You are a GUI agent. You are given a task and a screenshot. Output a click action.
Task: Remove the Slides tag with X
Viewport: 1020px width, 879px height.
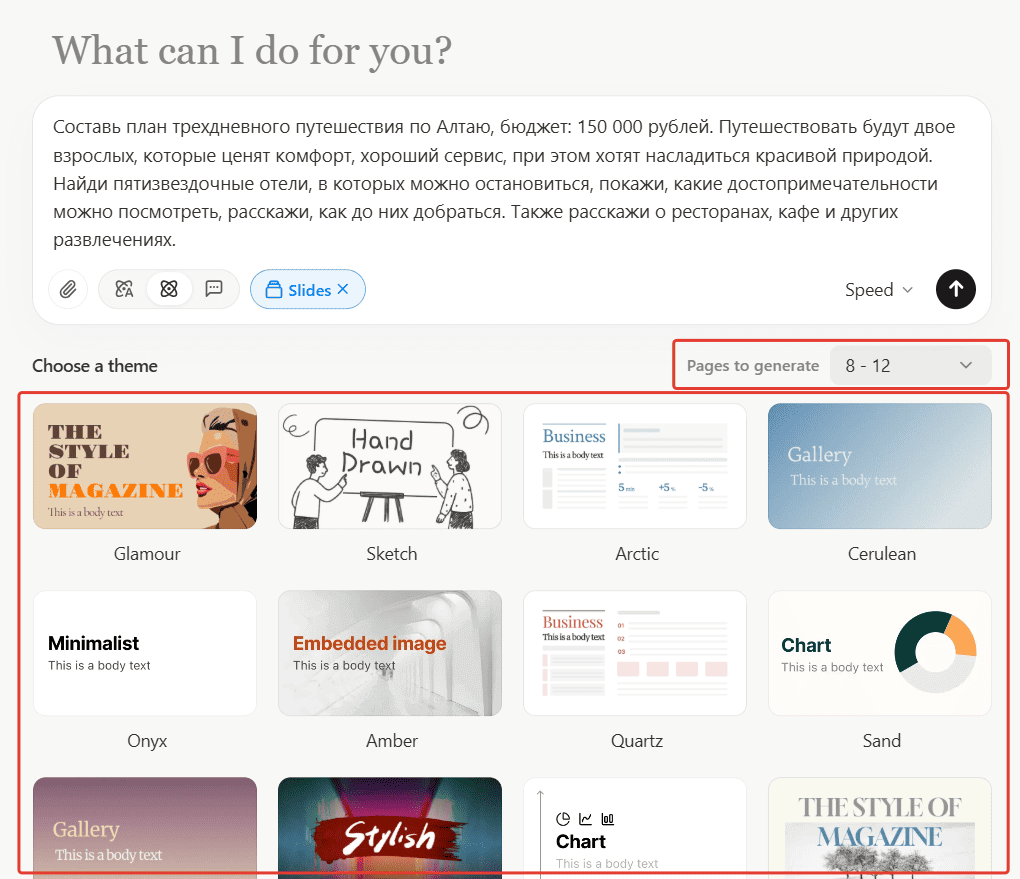[343, 289]
